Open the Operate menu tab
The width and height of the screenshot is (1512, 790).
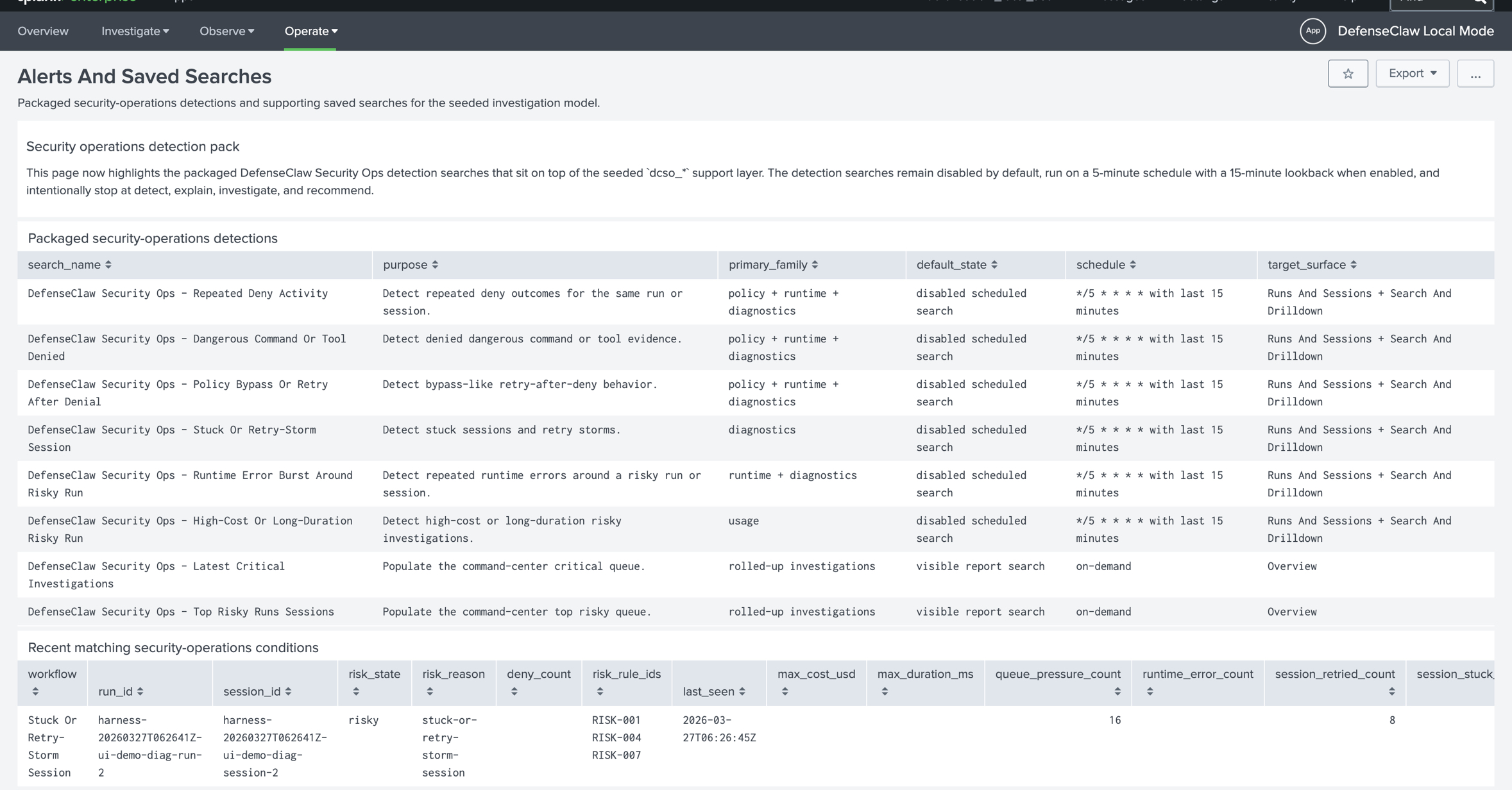point(310,31)
